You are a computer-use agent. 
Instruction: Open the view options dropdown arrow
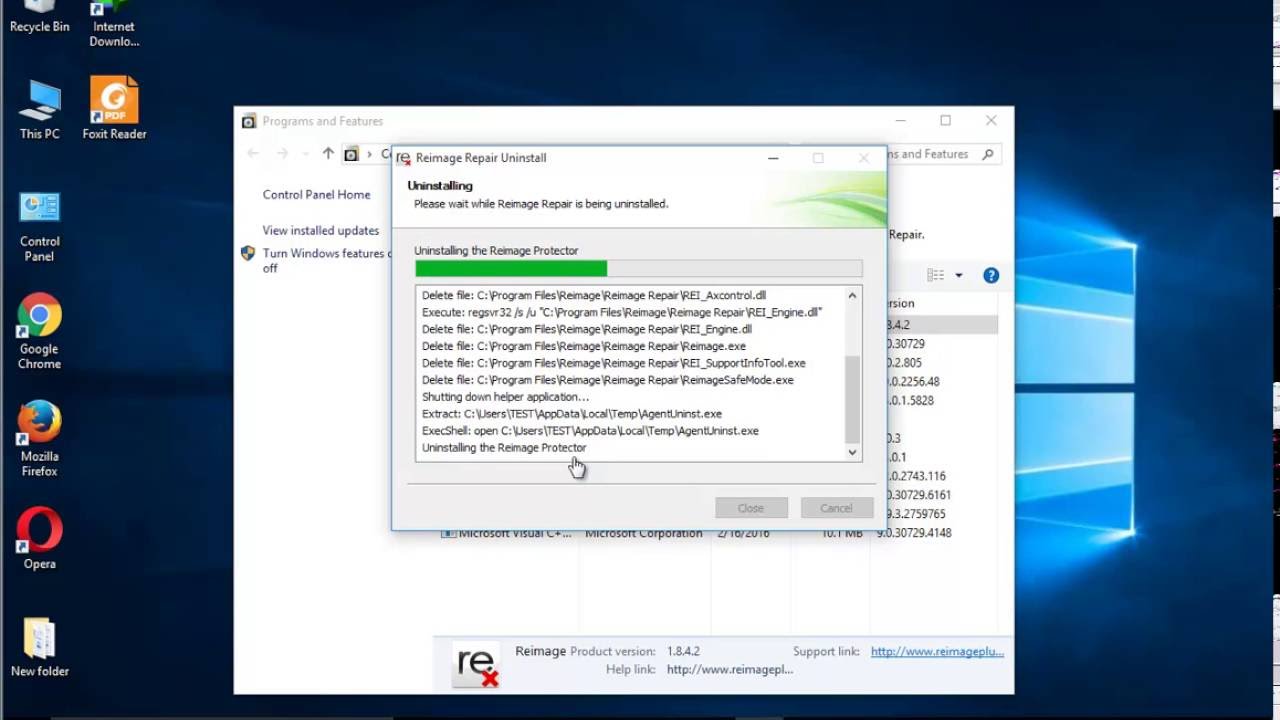pos(958,275)
